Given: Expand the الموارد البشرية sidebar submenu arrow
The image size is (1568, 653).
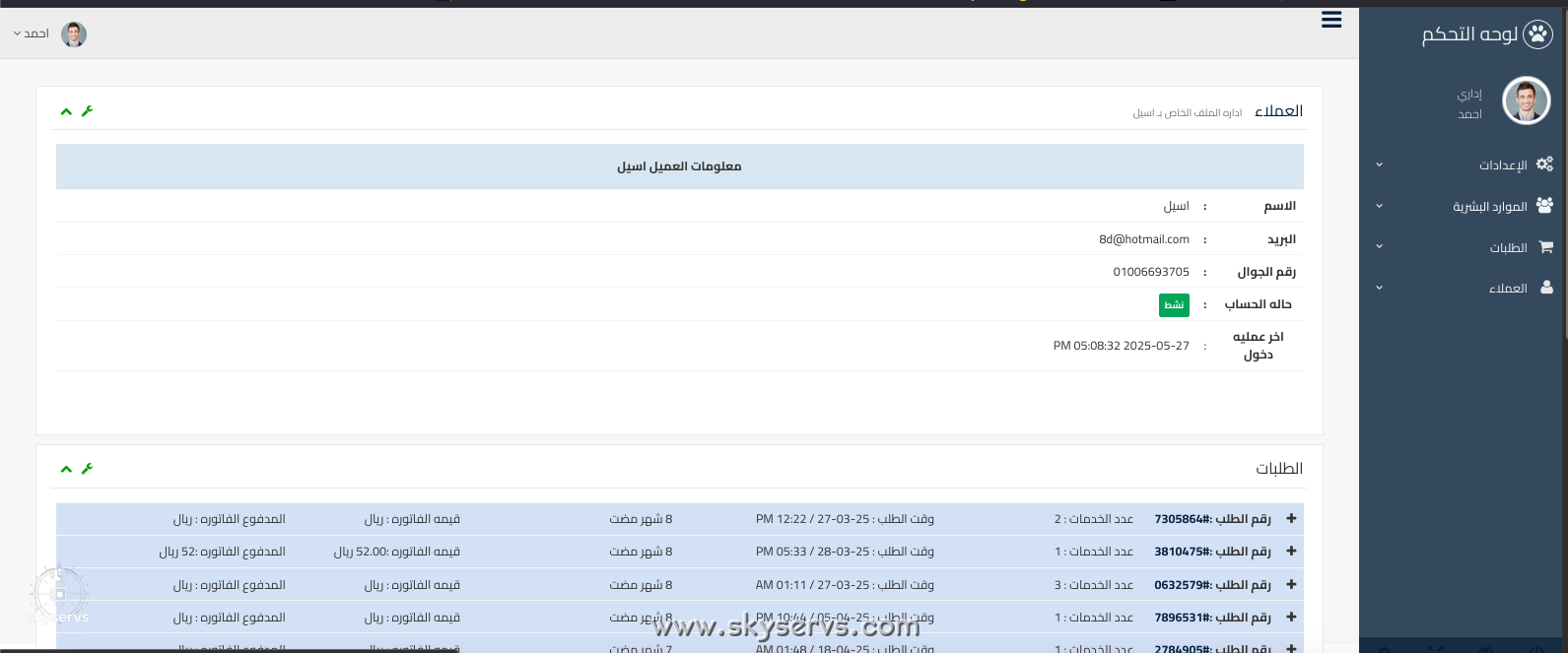Looking at the screenshot, I should click(1379, 206).
